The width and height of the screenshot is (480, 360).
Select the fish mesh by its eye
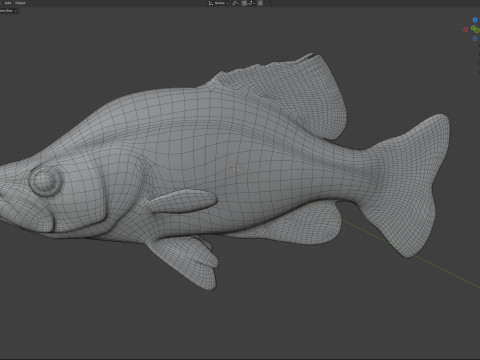(46, 180)
